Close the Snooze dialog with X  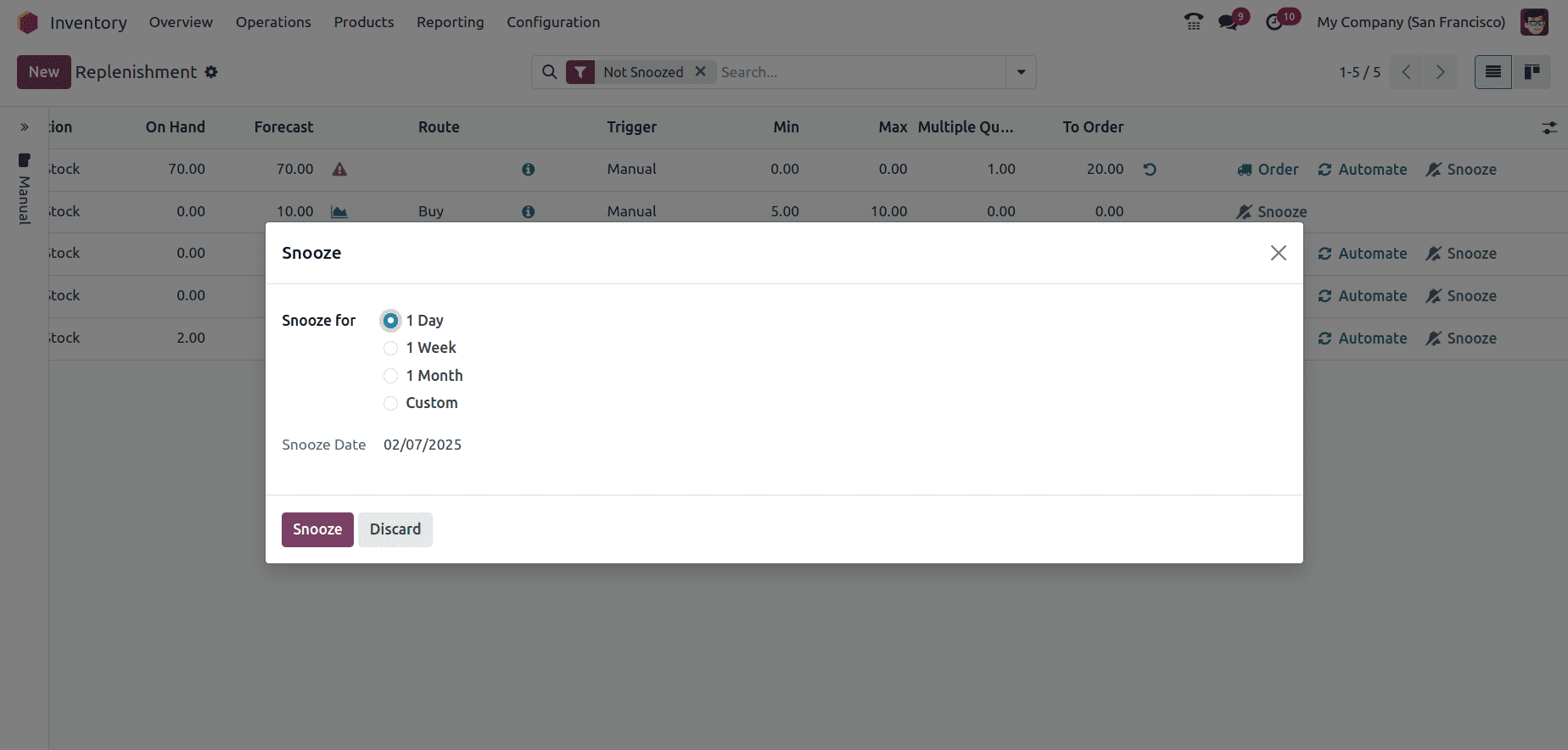[1279, 253]
